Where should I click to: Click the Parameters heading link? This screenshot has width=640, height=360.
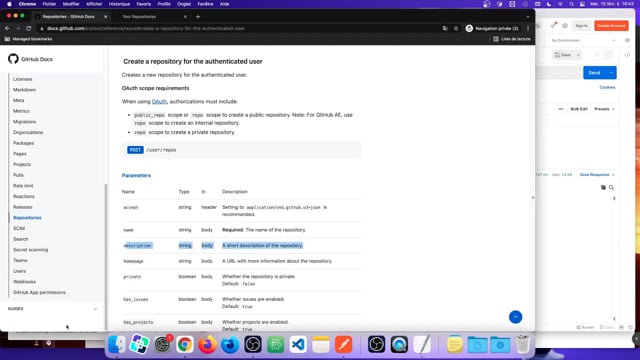[x=136, y=175]
